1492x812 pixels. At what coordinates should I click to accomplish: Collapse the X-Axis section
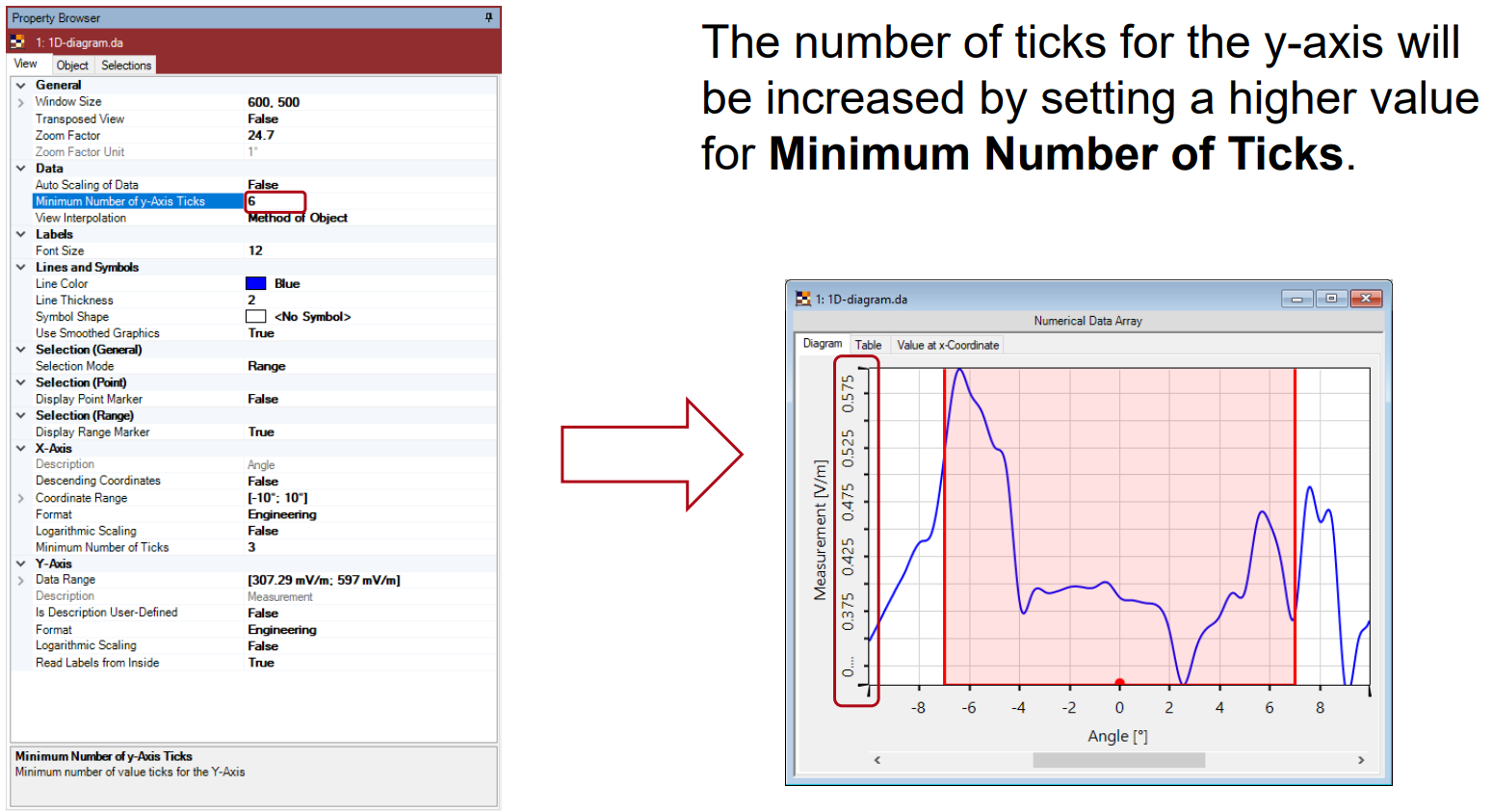[20, 448]
